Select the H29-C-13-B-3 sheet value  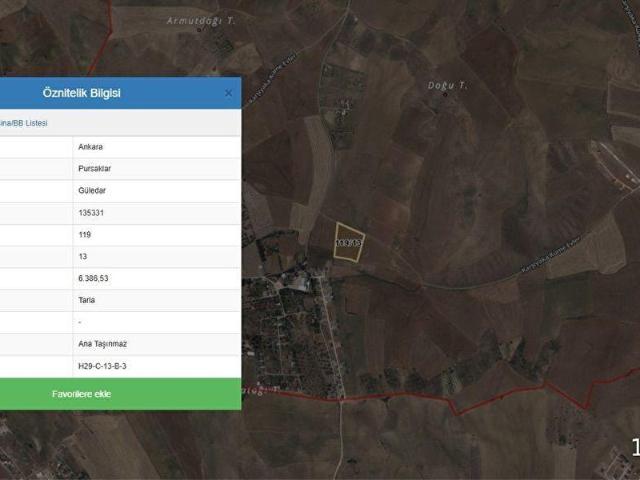pos(102,366)
